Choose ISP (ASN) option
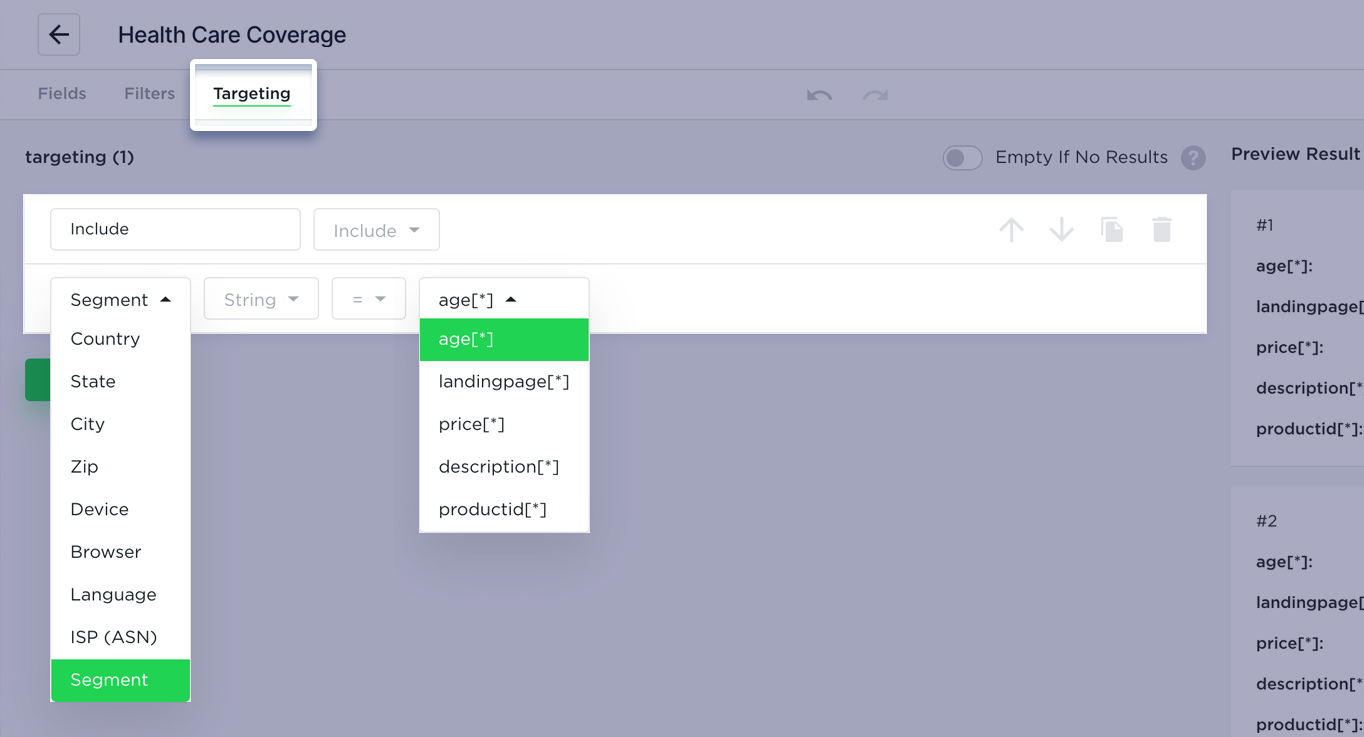This screenshot has width=1364, height=737. pyautogui.click(x=113, y=637)
